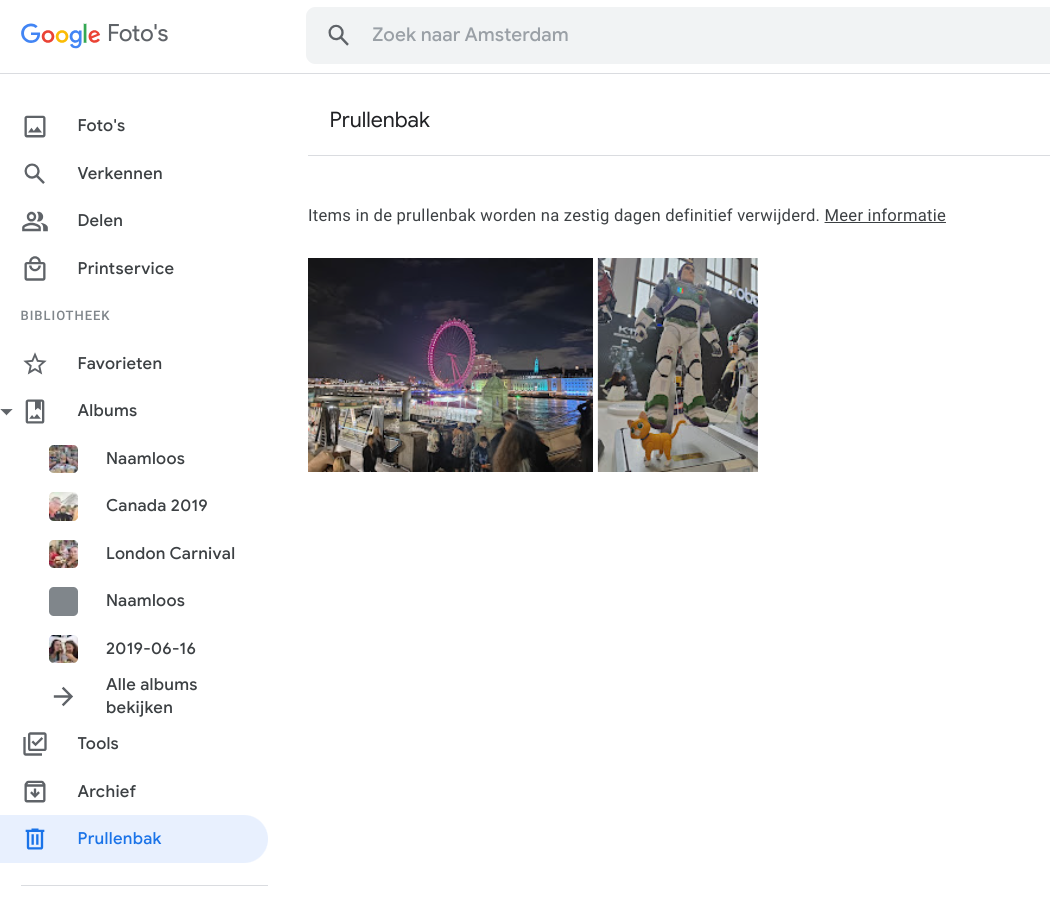Open the first Naamloos album thumbnail

pyautogui.click(x=64, y=459)
